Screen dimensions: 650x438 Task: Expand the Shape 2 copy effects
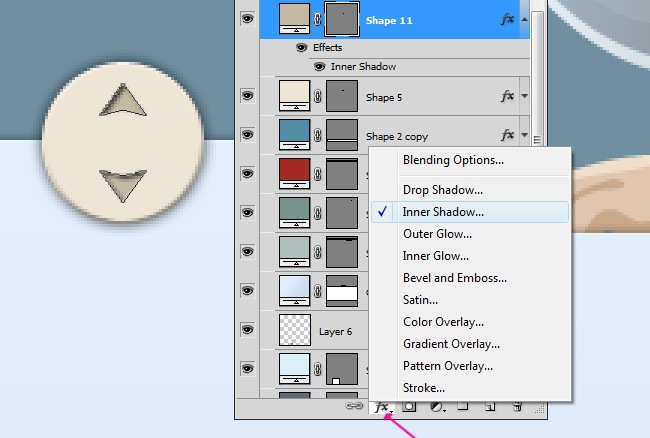[525, 135]
